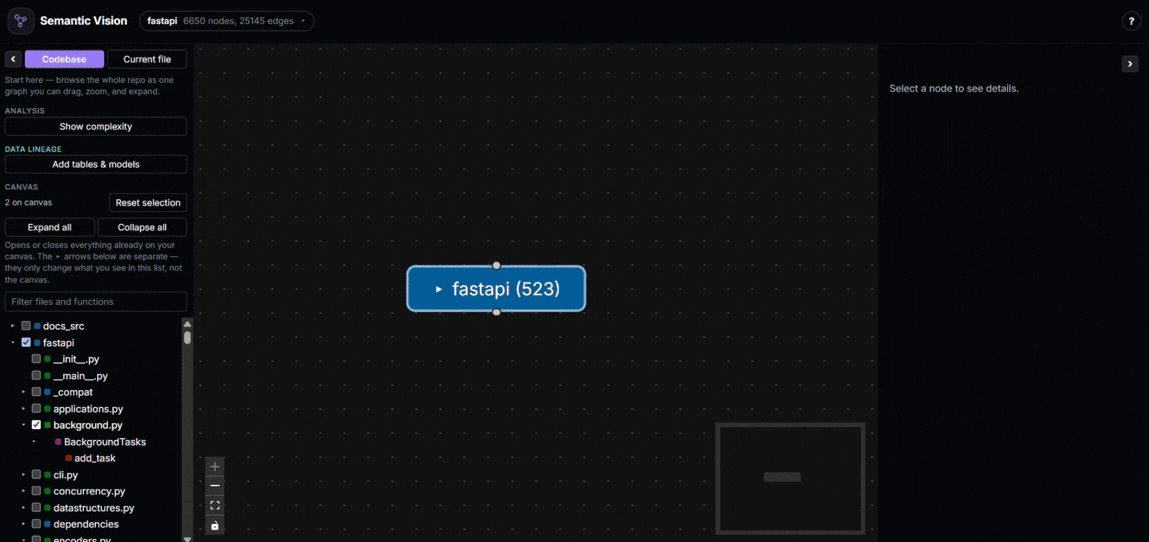The height and width of the screenshot is (542, 1149).
Task: Click the green file icon beside __init__.py
Action: pos(47,360)
